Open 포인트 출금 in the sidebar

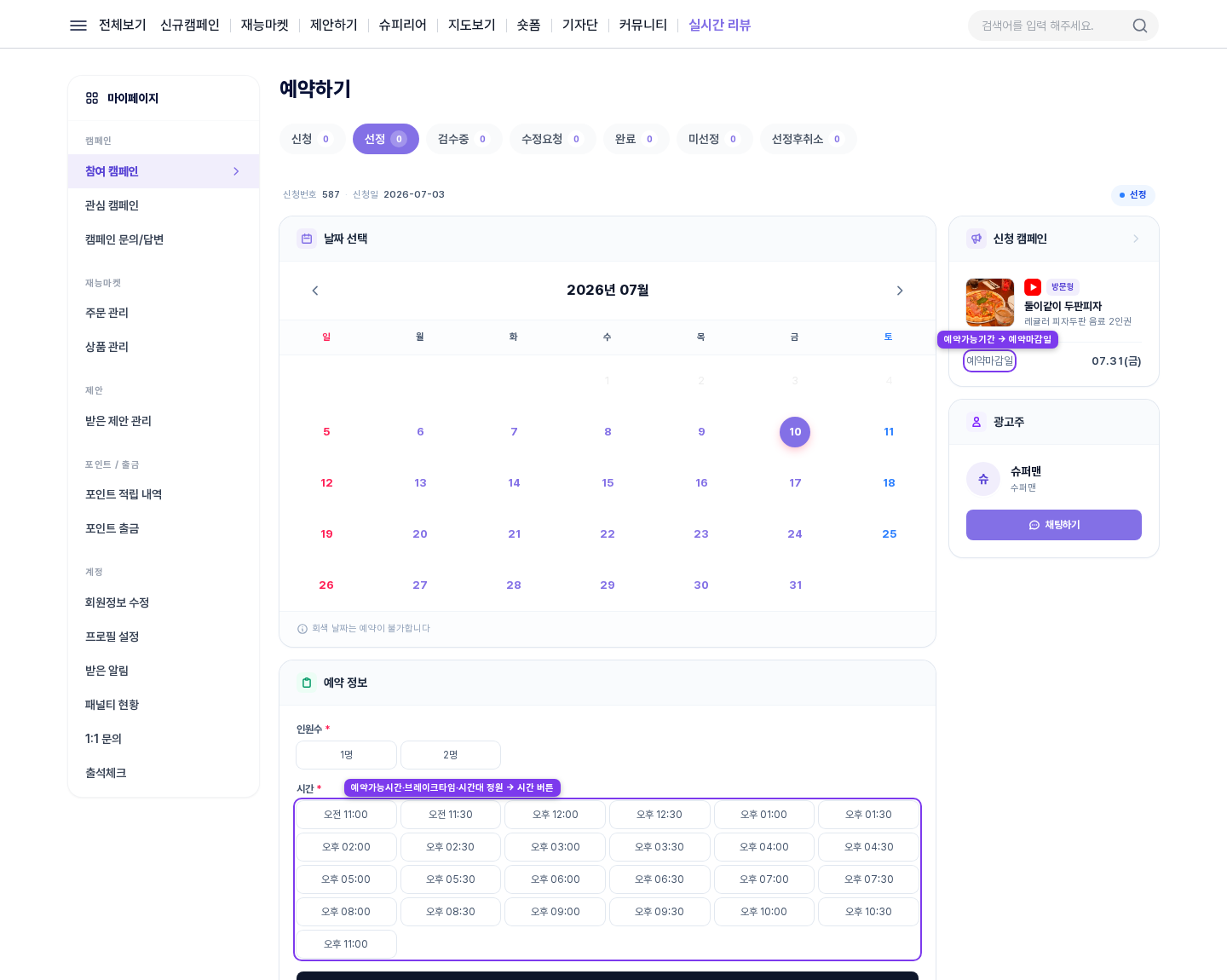point(164,528)
